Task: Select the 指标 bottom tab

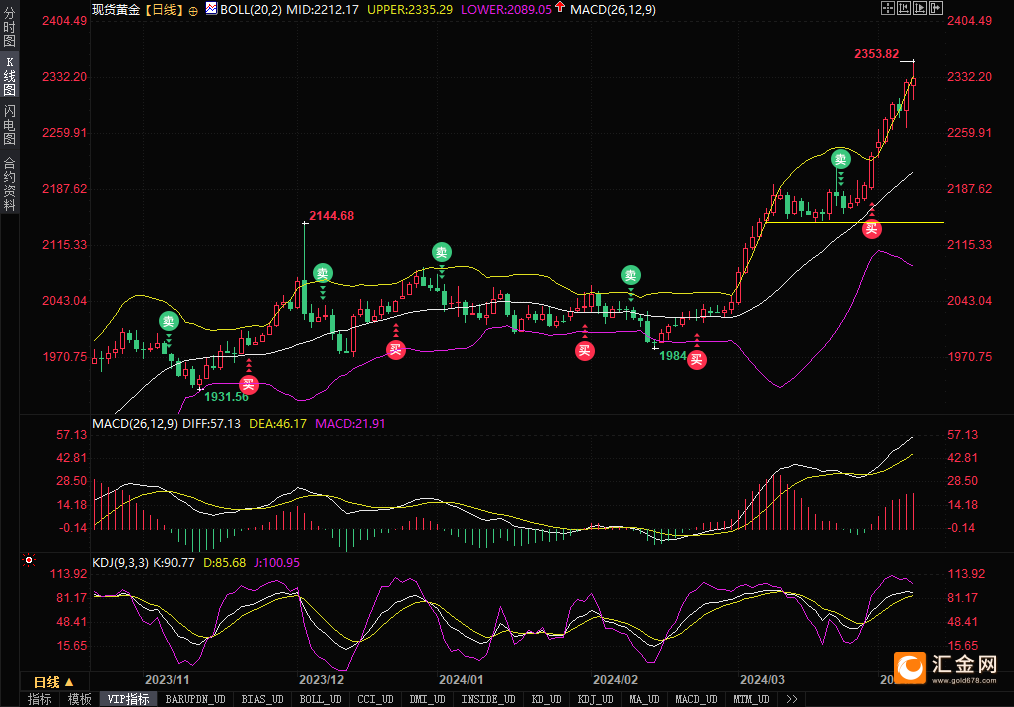Action: tap(40, 699)
